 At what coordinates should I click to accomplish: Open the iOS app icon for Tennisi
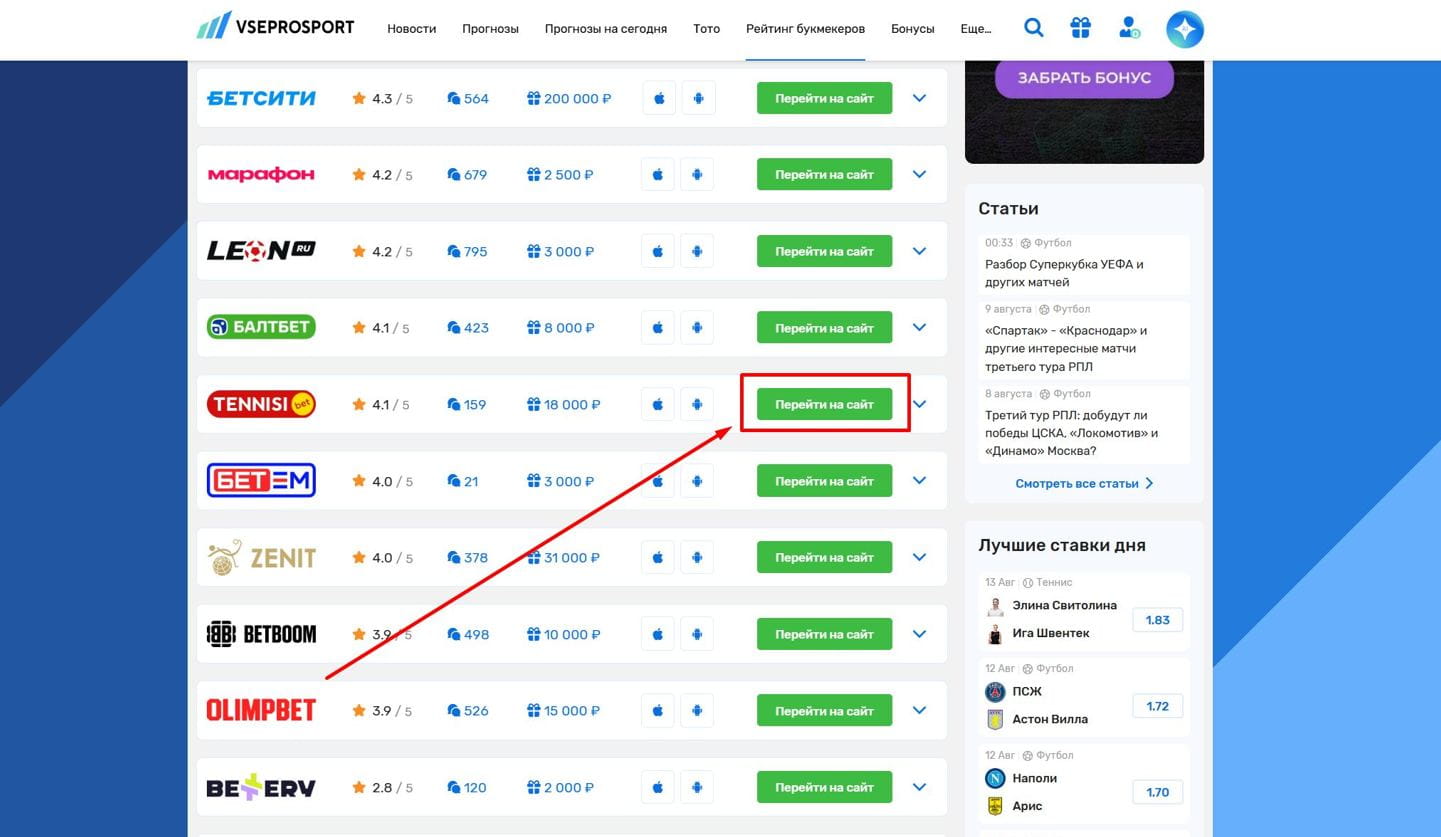659,405
